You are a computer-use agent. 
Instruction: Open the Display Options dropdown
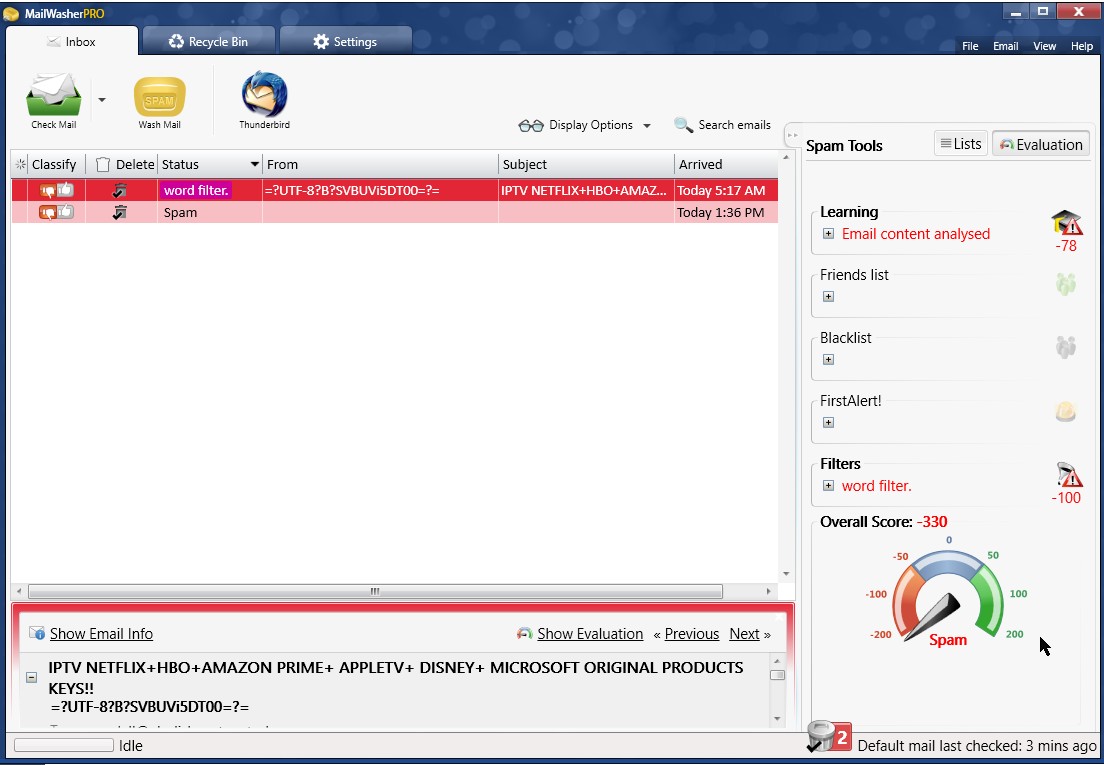[x=584, y=125]
